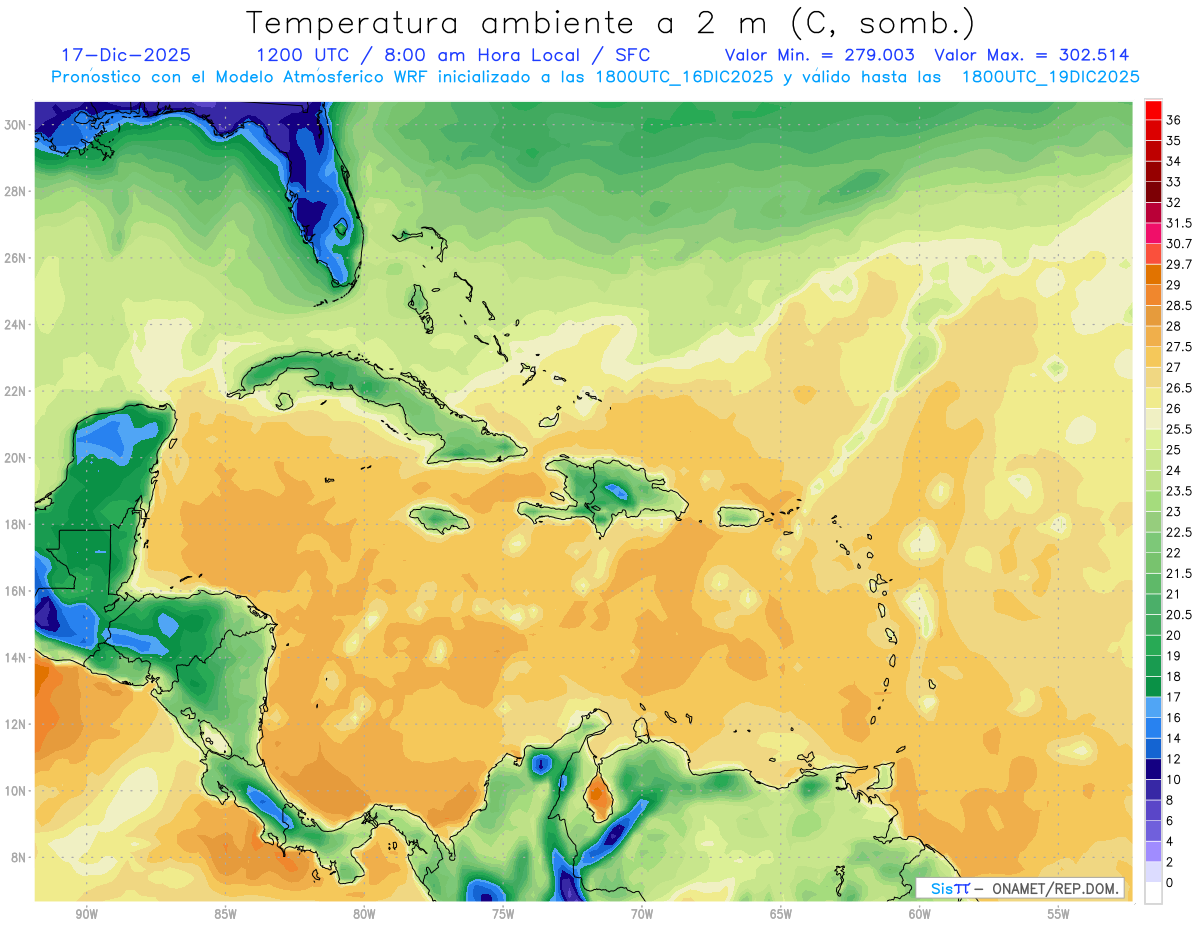
Task: Click the 60W longitude label
Action: click(x=920, y=915)
